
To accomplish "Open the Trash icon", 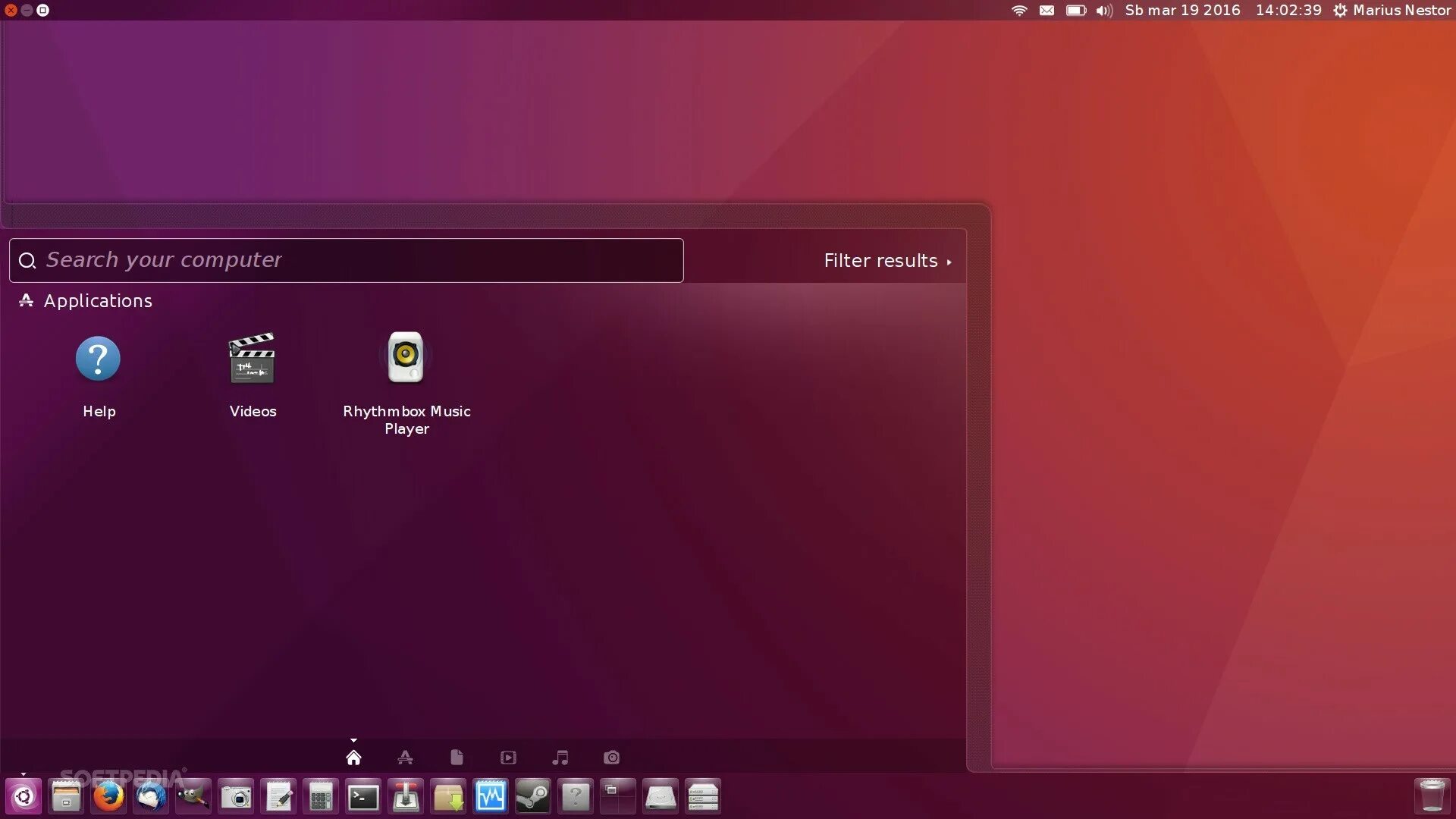I will coord(1431,796).
